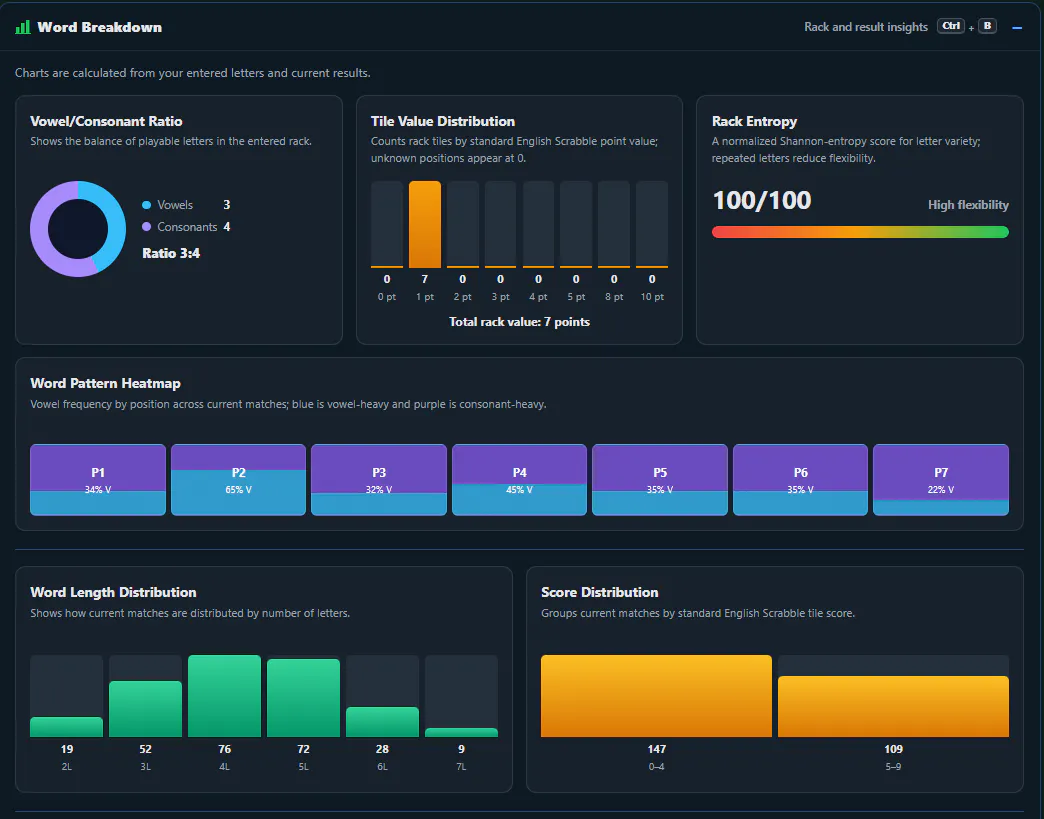1044x819 pixels.
Task: Click the rack entropy gradient bar
Action: [x=860, y=232]
